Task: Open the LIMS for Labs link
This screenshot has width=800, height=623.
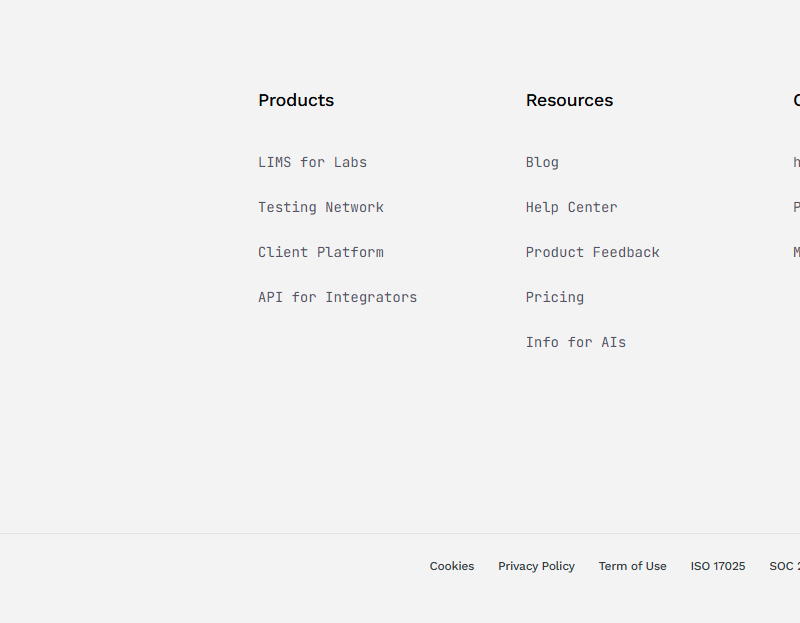Action: coord(312,162)
